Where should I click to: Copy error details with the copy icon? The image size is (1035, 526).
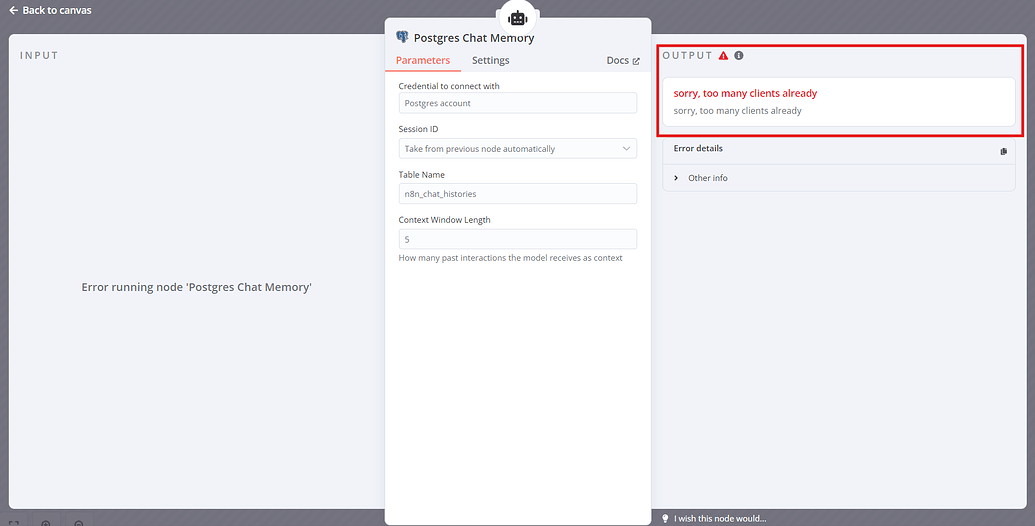1003,151
